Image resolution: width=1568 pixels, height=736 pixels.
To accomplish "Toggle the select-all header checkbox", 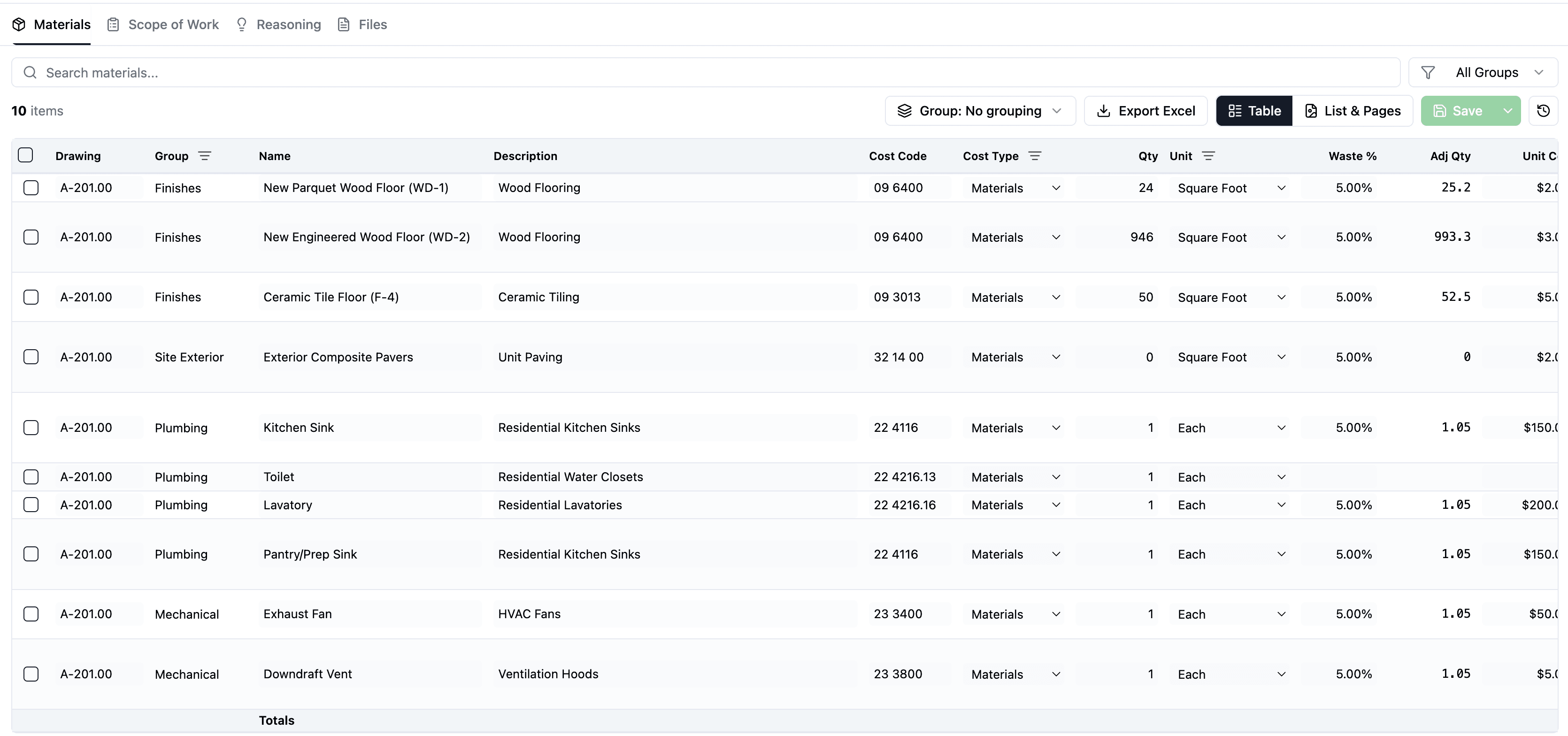I will (x=25, y=155).
